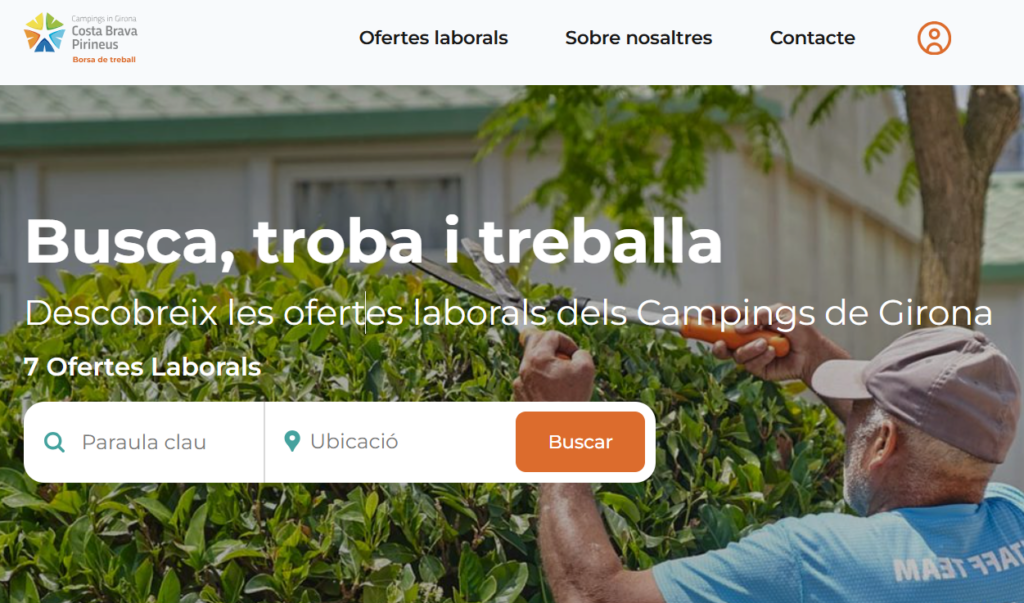Click the magnifying glass search icon

coord(54,442)
